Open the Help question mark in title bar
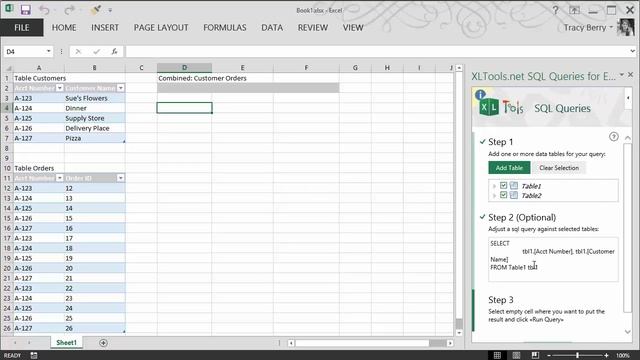 [x=556, y=10]
